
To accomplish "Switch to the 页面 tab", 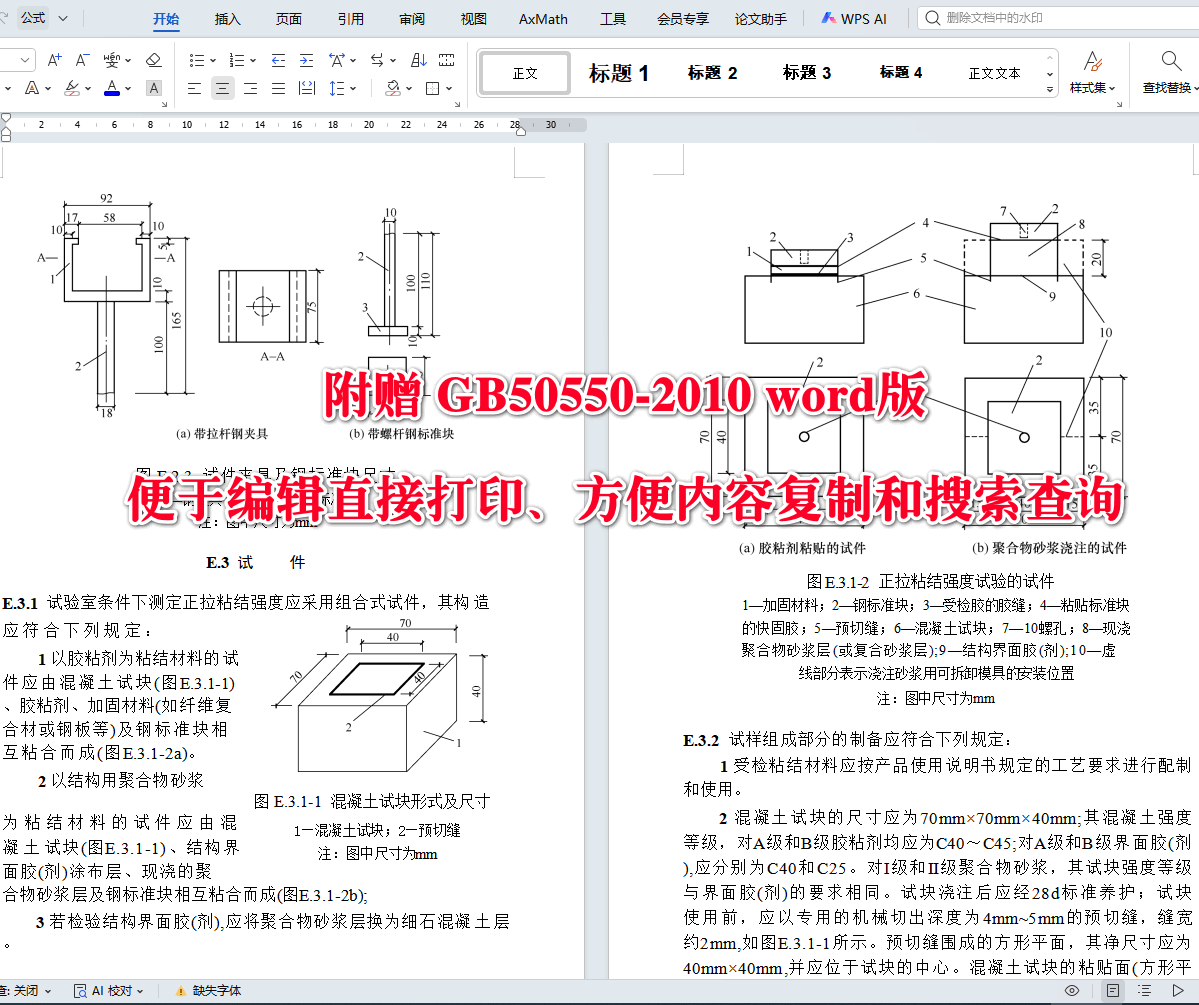I will point(289,18).
